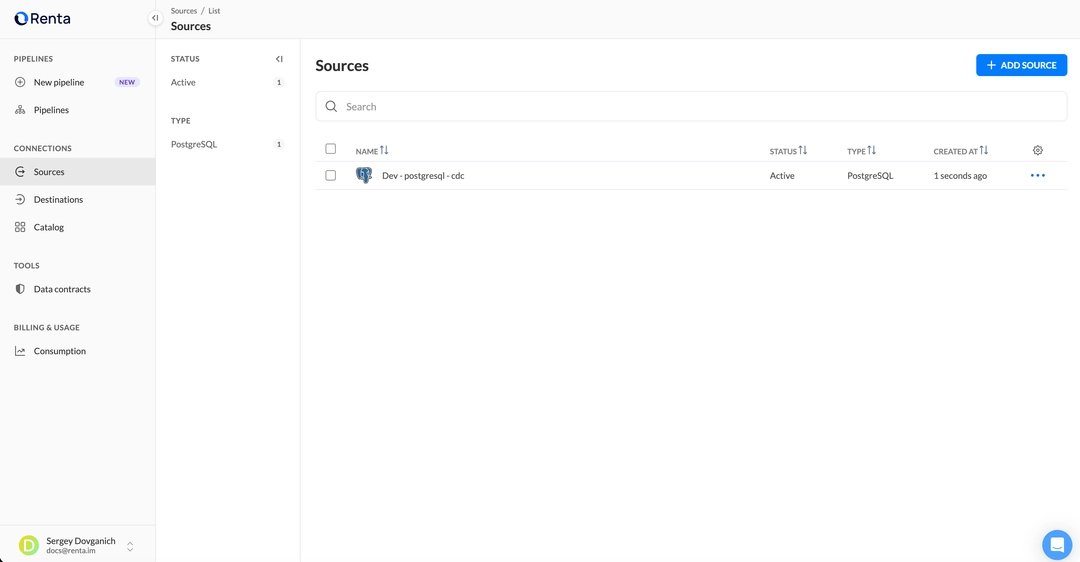Click the Active status cell
This screenshot has width=1080, height=562.
click(782, 176)
